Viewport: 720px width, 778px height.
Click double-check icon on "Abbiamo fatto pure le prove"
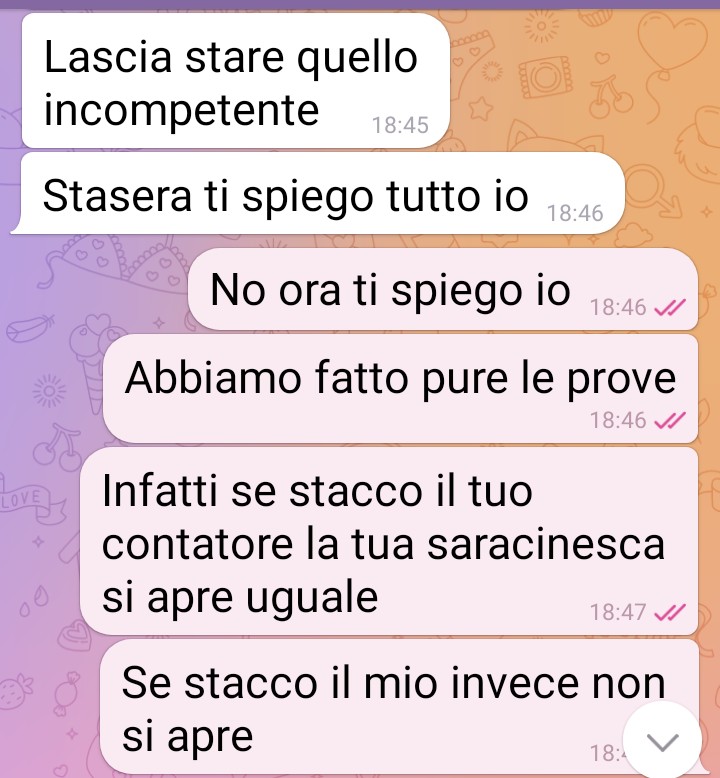pyautogui.click(x=670, y=421)
